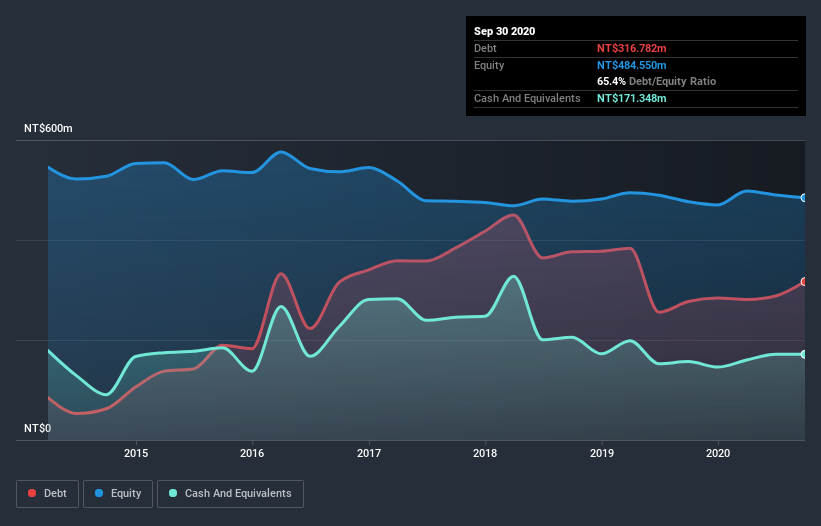Select the 2016 axis label
The image size is (821, 526).
pos(252,453)
